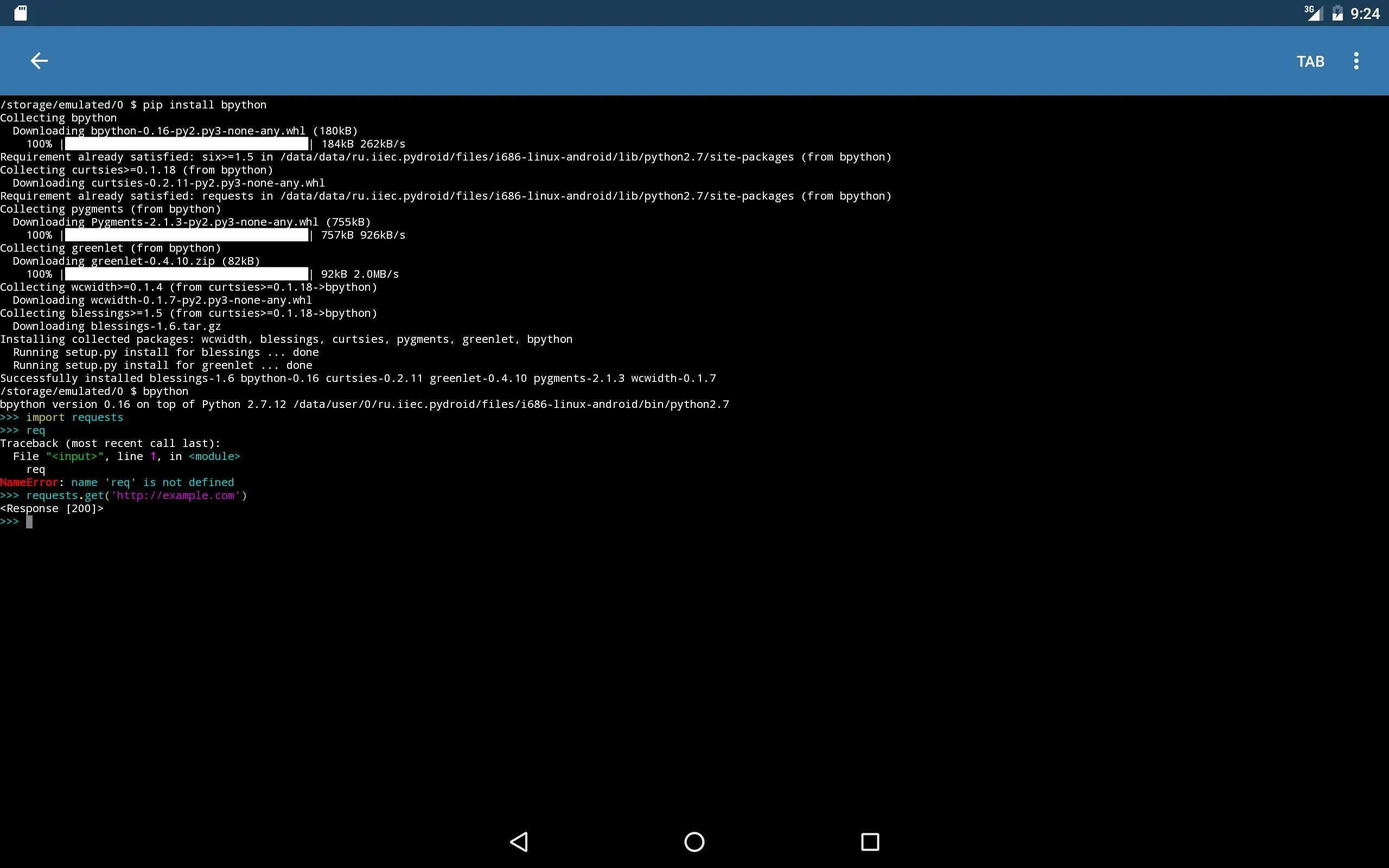Tap the 9:24 clock in the status bar

point(1365,14)
